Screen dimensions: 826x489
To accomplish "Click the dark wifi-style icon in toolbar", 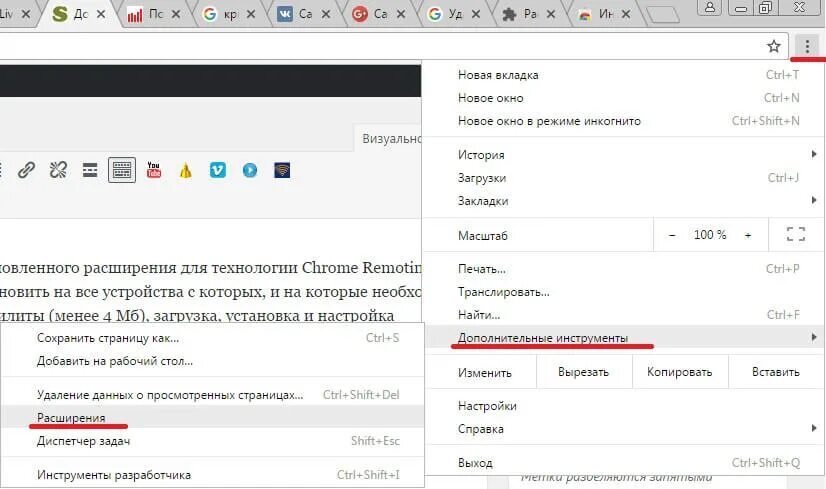I will (x=282, y=170).
